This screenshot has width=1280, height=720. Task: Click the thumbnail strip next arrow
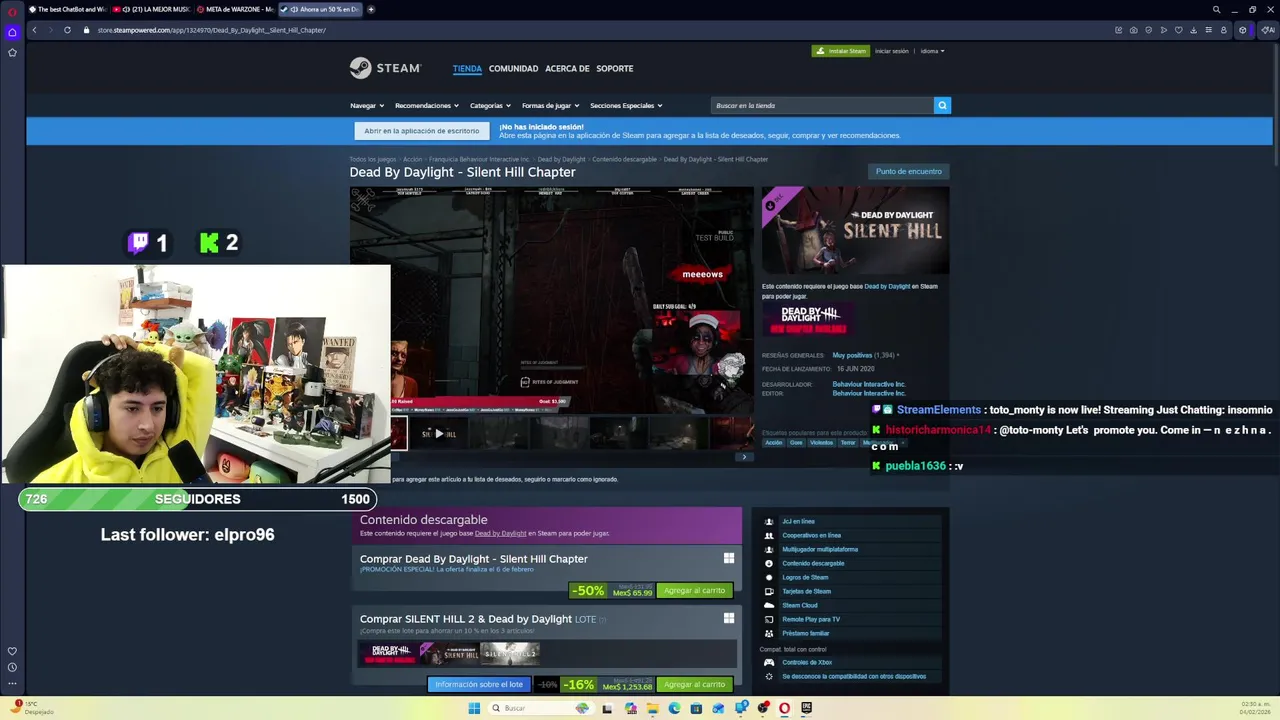pyautogui.click(x=743, y=457)
